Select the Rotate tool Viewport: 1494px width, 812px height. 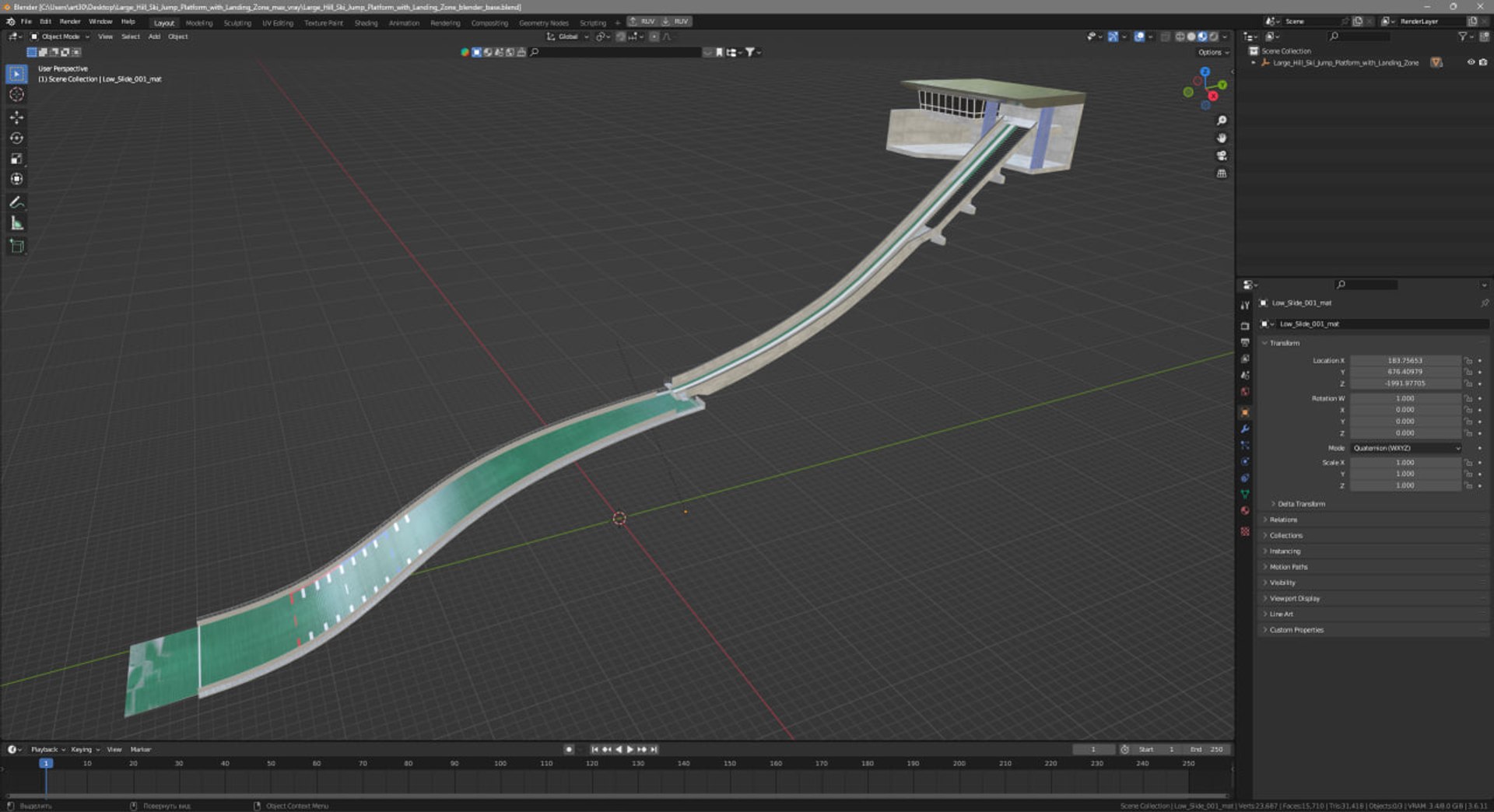click(16, 138)
